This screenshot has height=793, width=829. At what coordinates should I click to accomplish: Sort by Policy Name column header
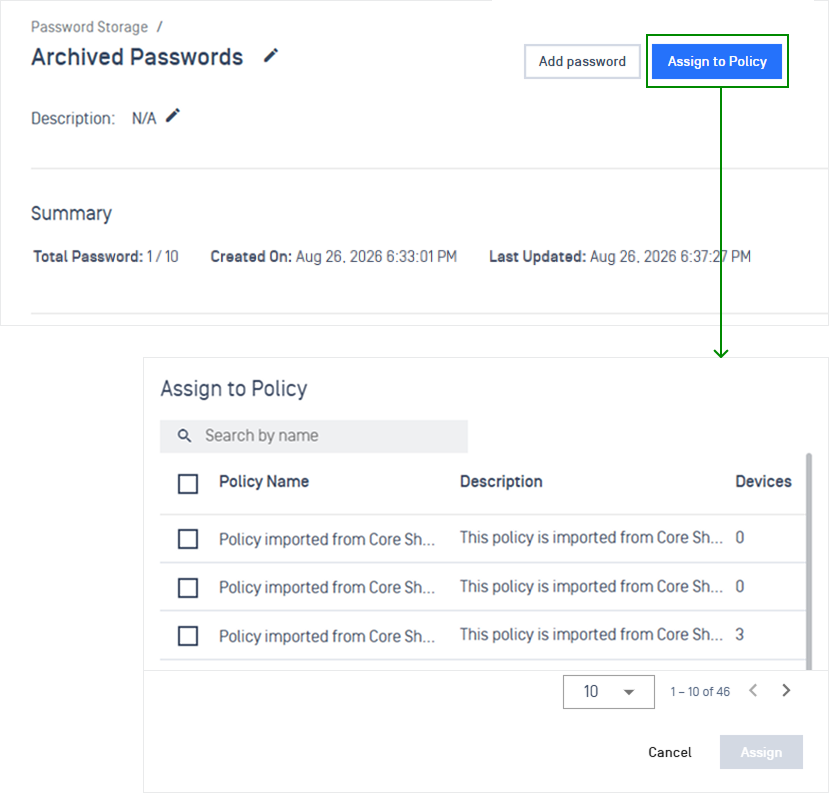pyautogui.click(x=264, y=482)
